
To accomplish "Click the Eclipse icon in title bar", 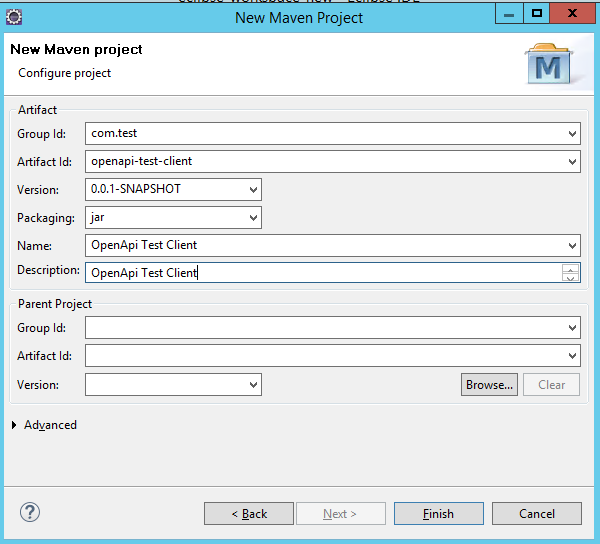I will (x=14, y=17).
